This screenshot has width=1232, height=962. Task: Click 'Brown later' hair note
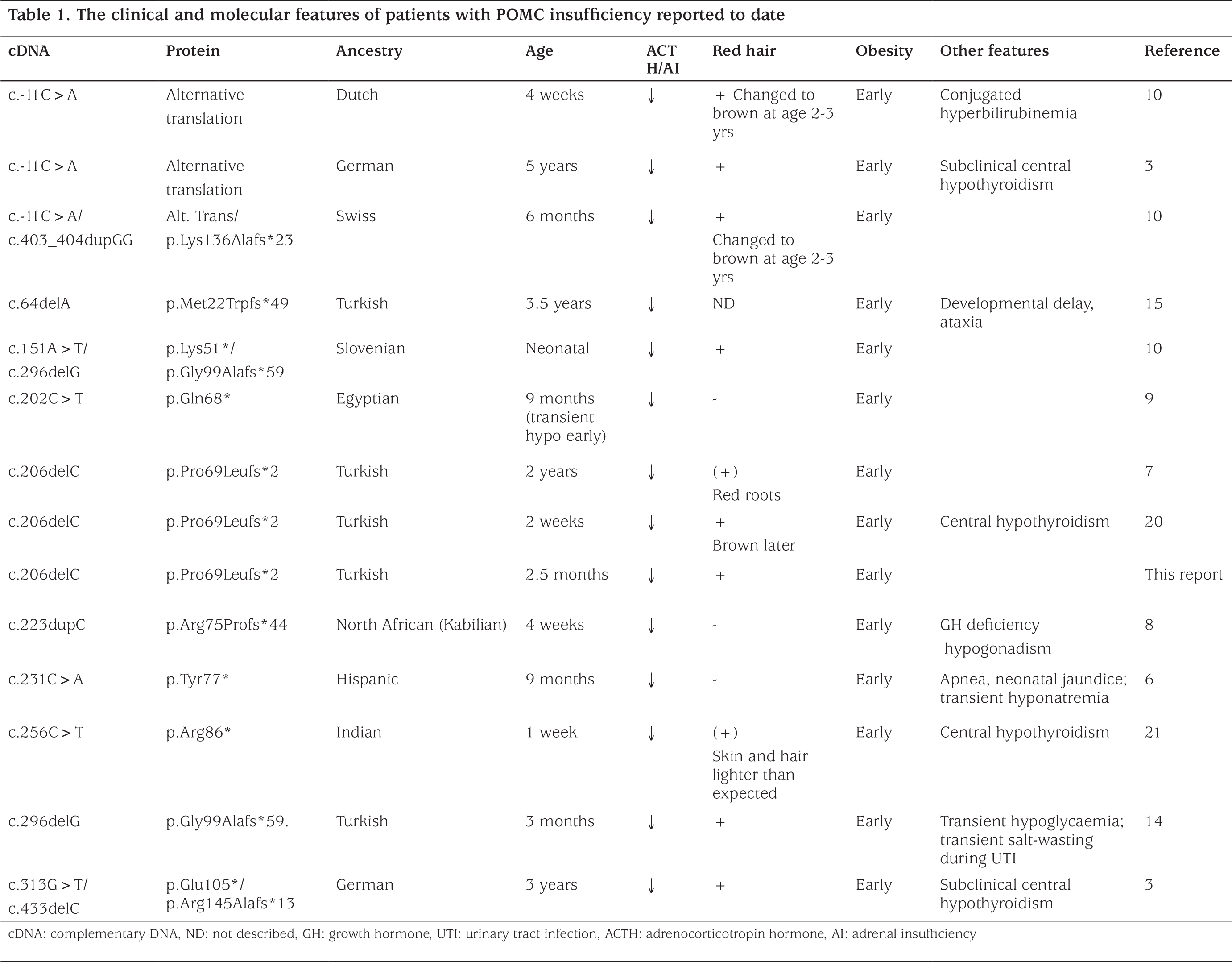pyautogui.click(x=754, y=545)
